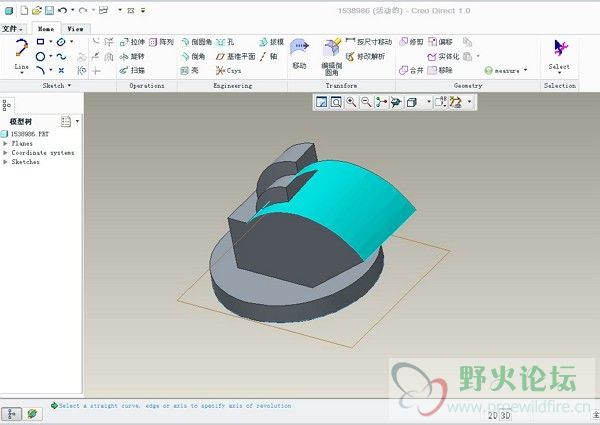The height and width of the screenshot is (425, 600).
Task: Click the 移除 remove tool
Action: [x=440, y=70]
